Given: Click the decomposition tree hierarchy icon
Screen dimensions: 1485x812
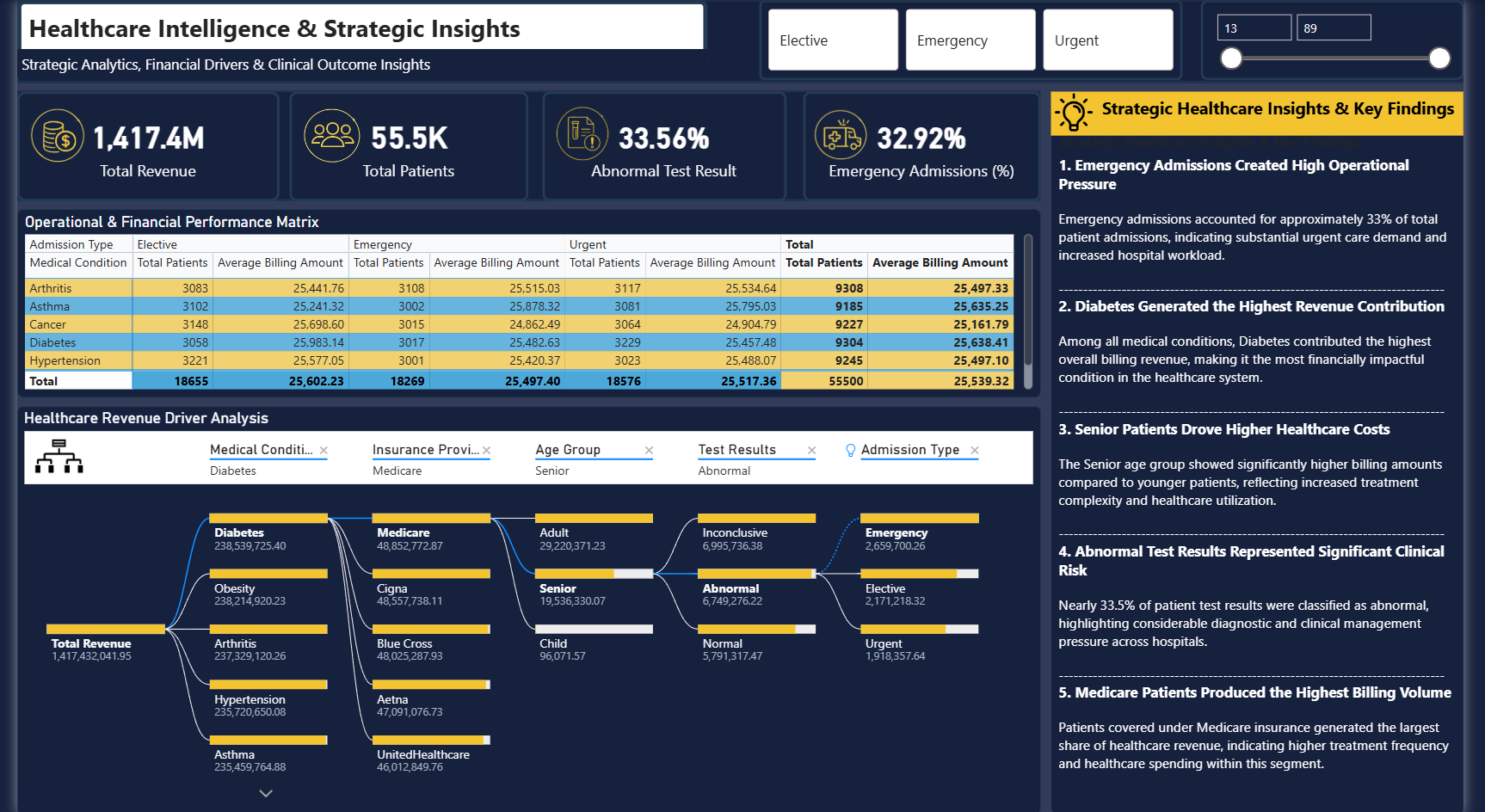Looking at the screenshot, I should pos(59,457).
